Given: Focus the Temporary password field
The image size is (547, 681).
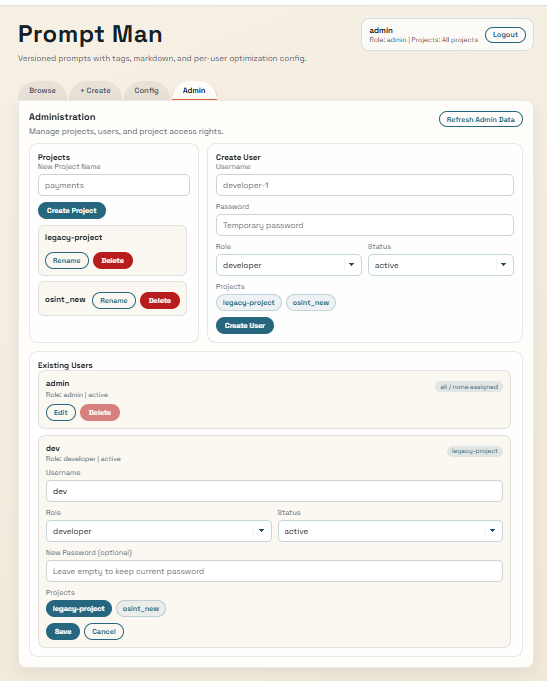Looking at the screenshot, I should [365, 225].
